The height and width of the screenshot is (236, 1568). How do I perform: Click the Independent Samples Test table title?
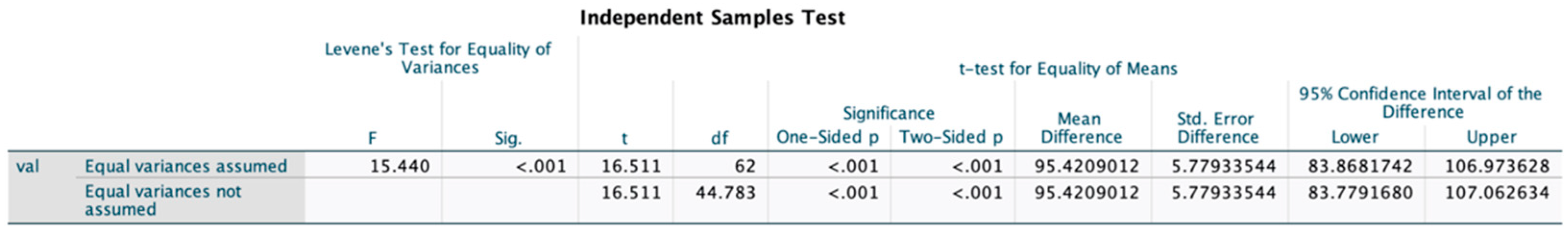pos(712,18)
